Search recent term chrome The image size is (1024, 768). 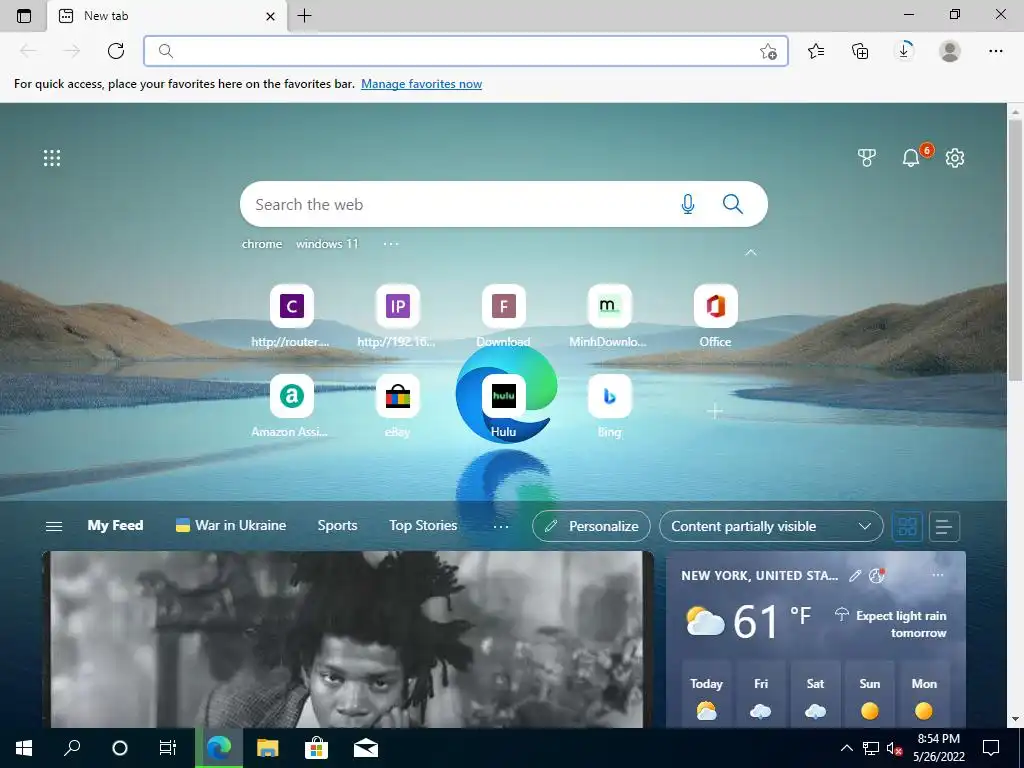pos(262,244)
